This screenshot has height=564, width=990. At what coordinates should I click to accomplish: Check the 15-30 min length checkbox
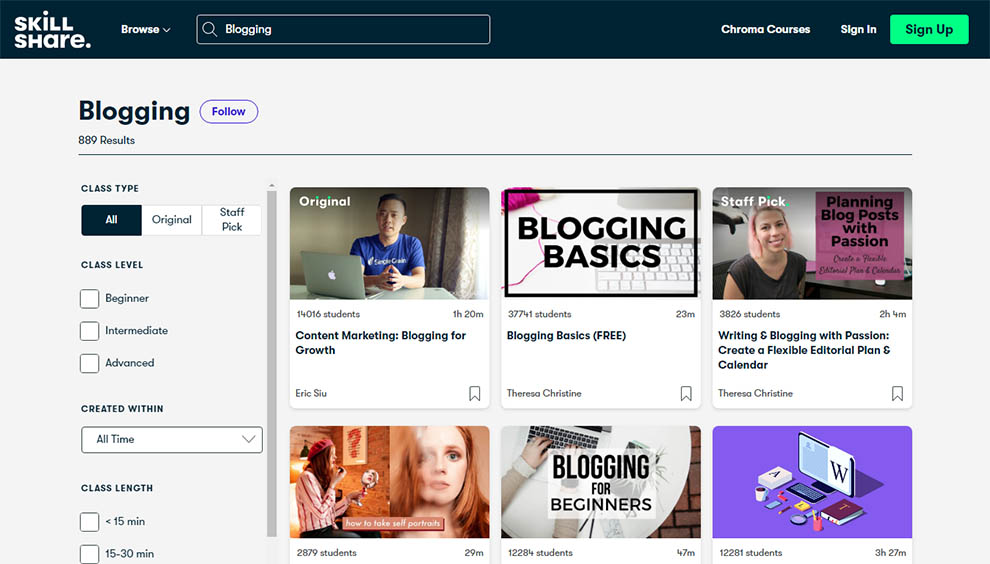90,554
